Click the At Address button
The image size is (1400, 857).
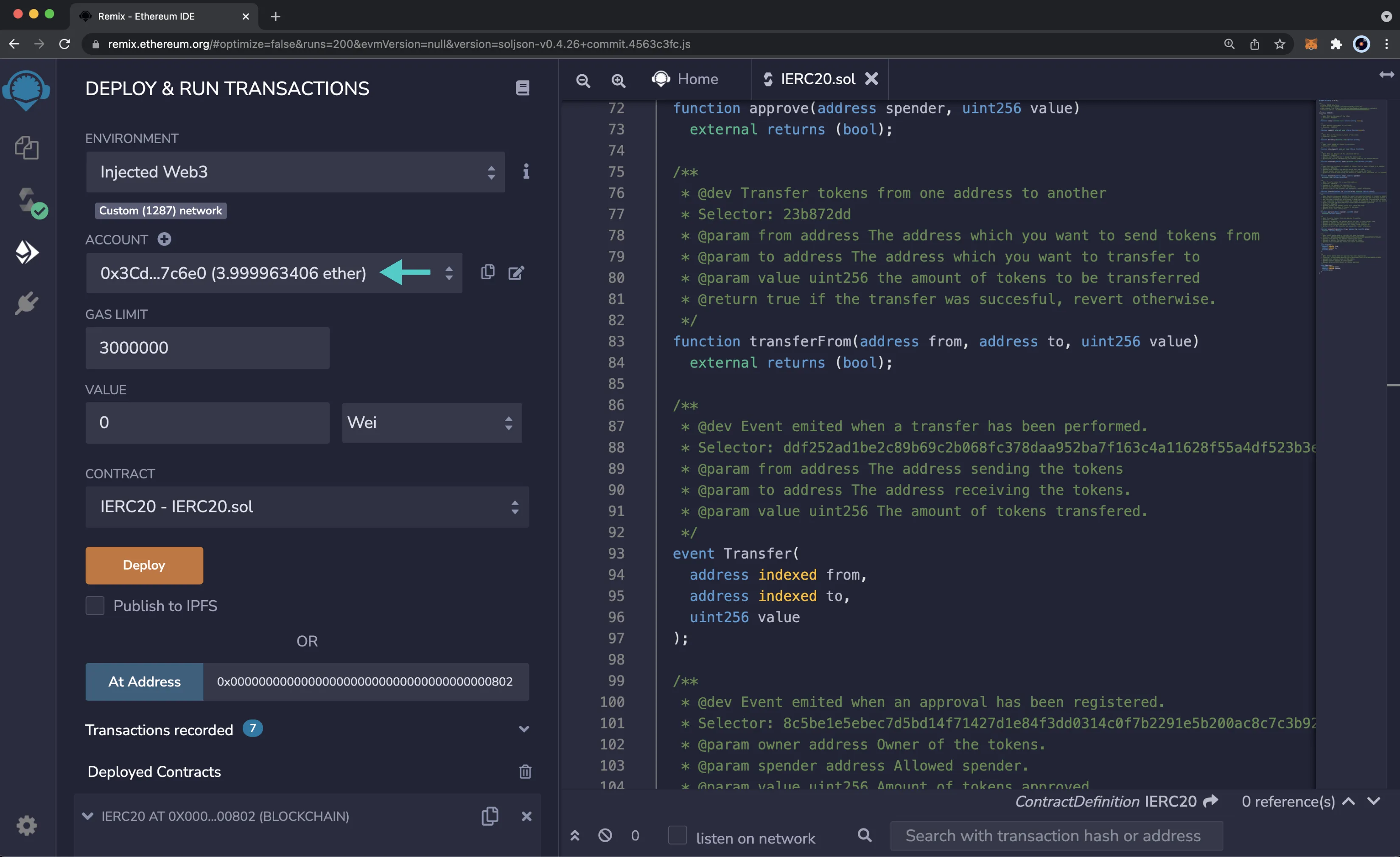[x=144, y=681]
